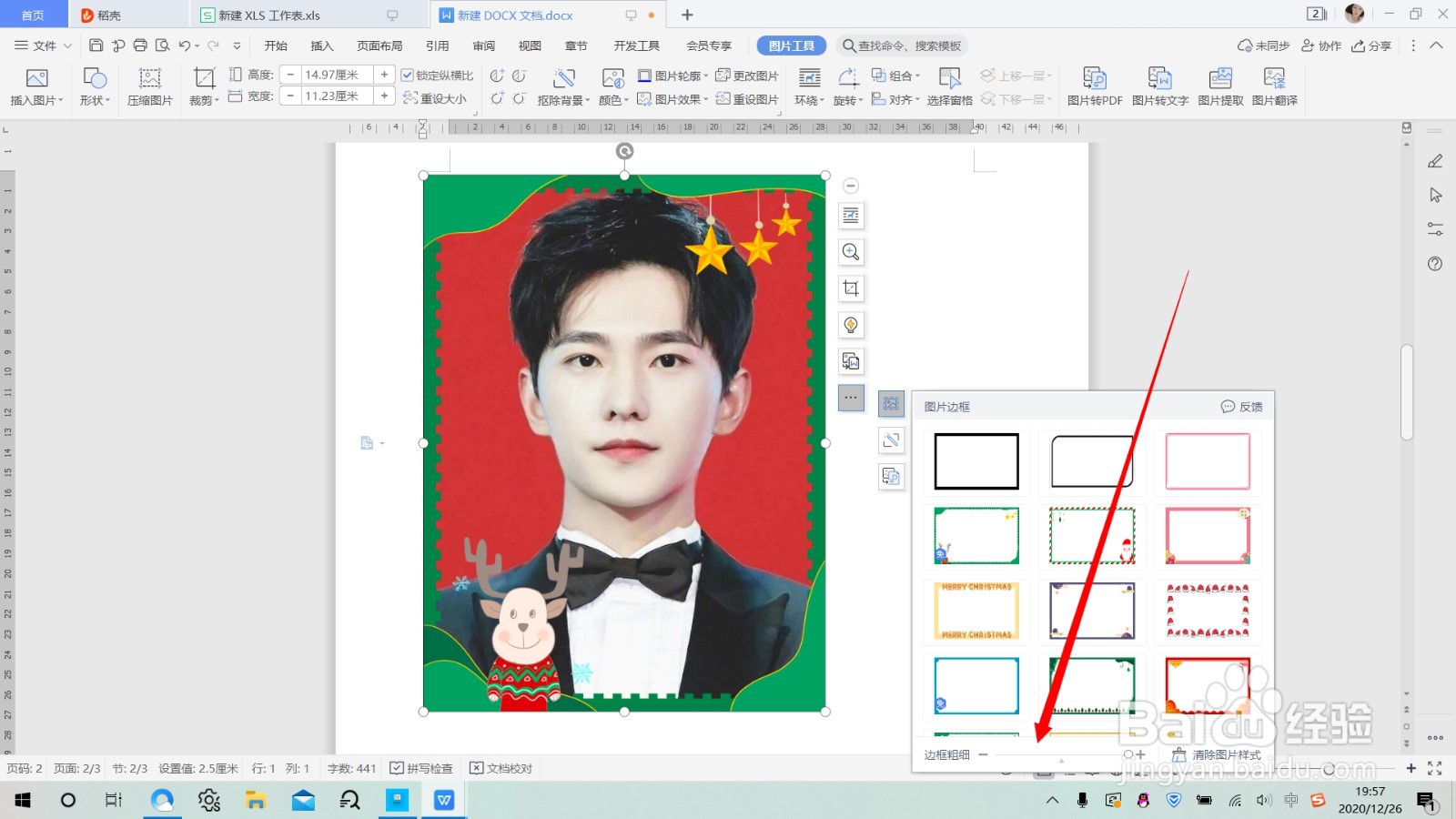Click 重设大小 reset size

tap(435, 98)
